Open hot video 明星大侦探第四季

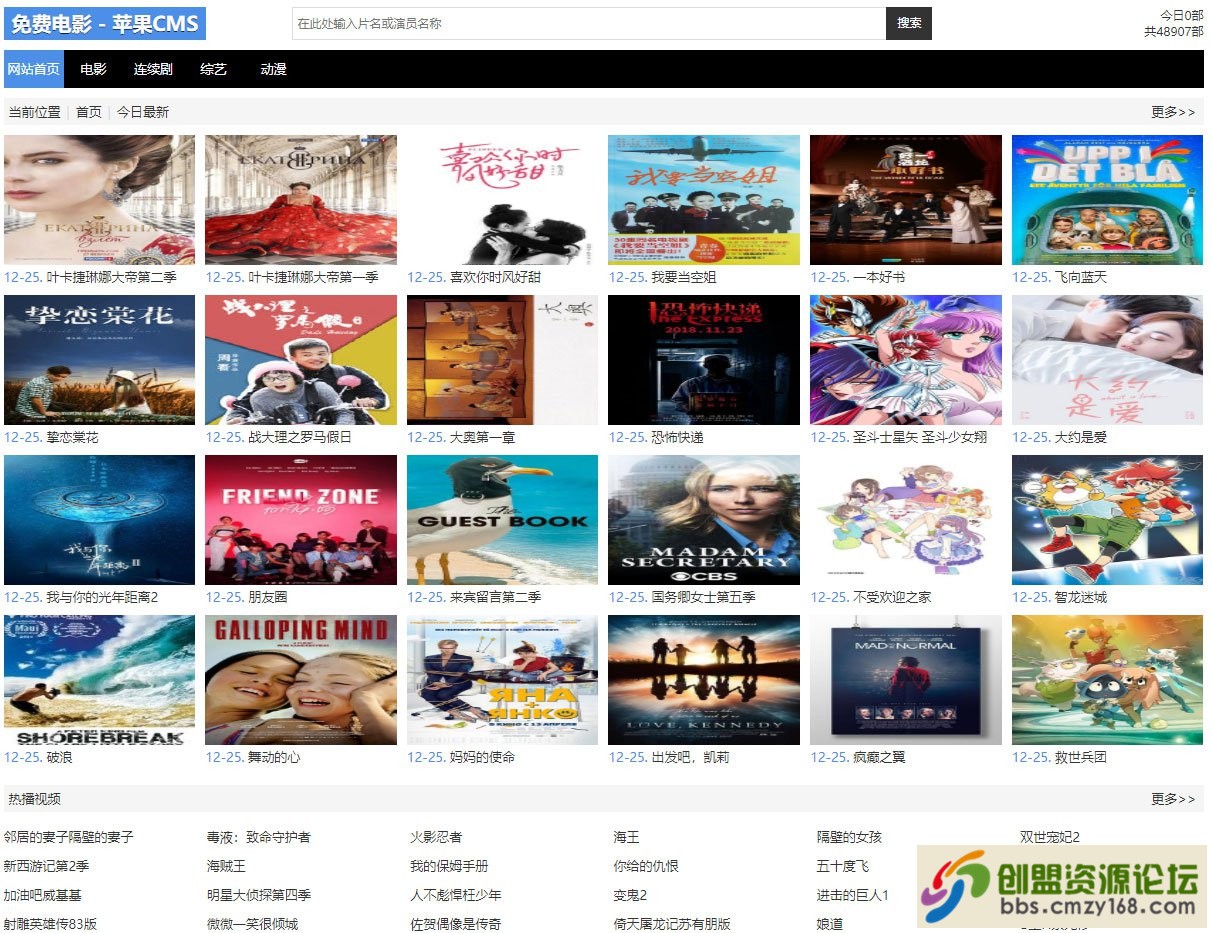(x=259, y=895)
